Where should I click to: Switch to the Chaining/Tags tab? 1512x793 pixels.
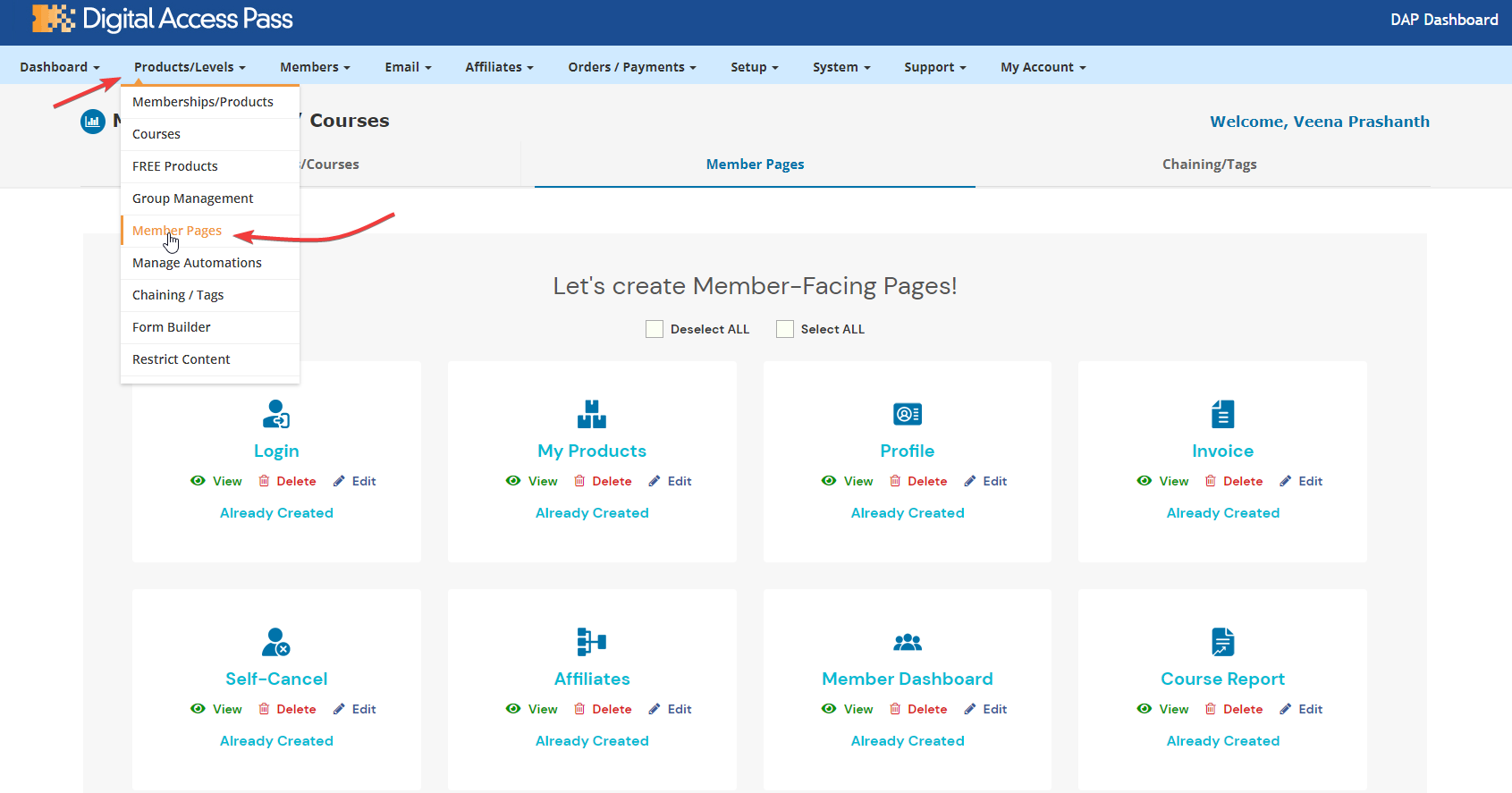[1209, 165]
